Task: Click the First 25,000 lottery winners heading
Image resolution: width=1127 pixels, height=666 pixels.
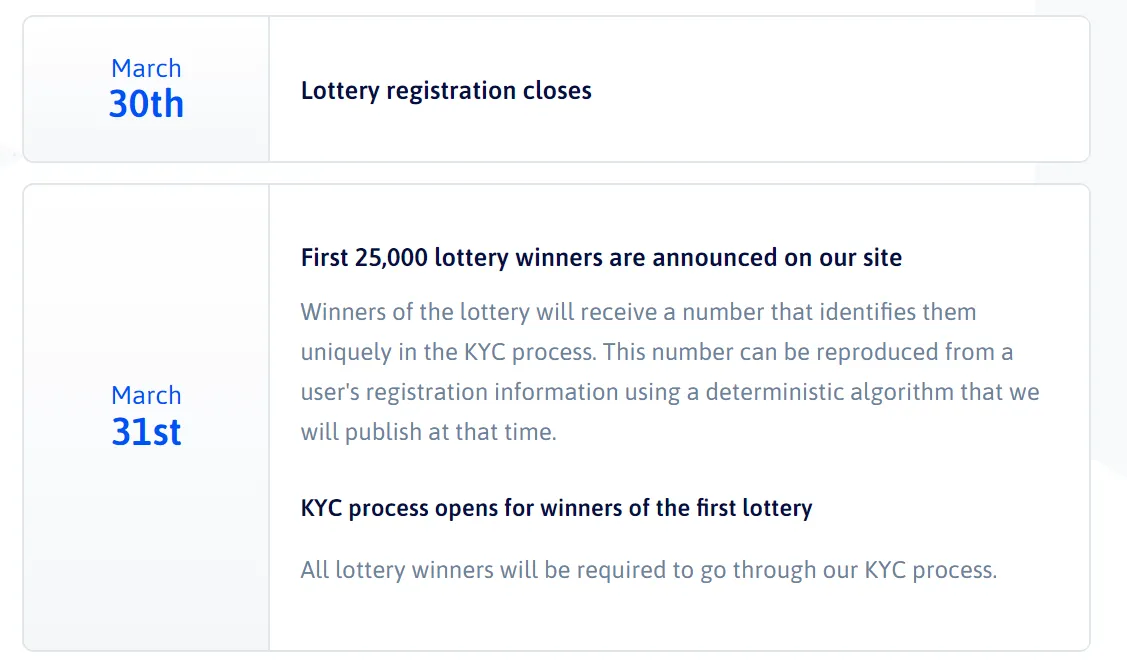Action: pyautogui.click(x=601, y=257)
